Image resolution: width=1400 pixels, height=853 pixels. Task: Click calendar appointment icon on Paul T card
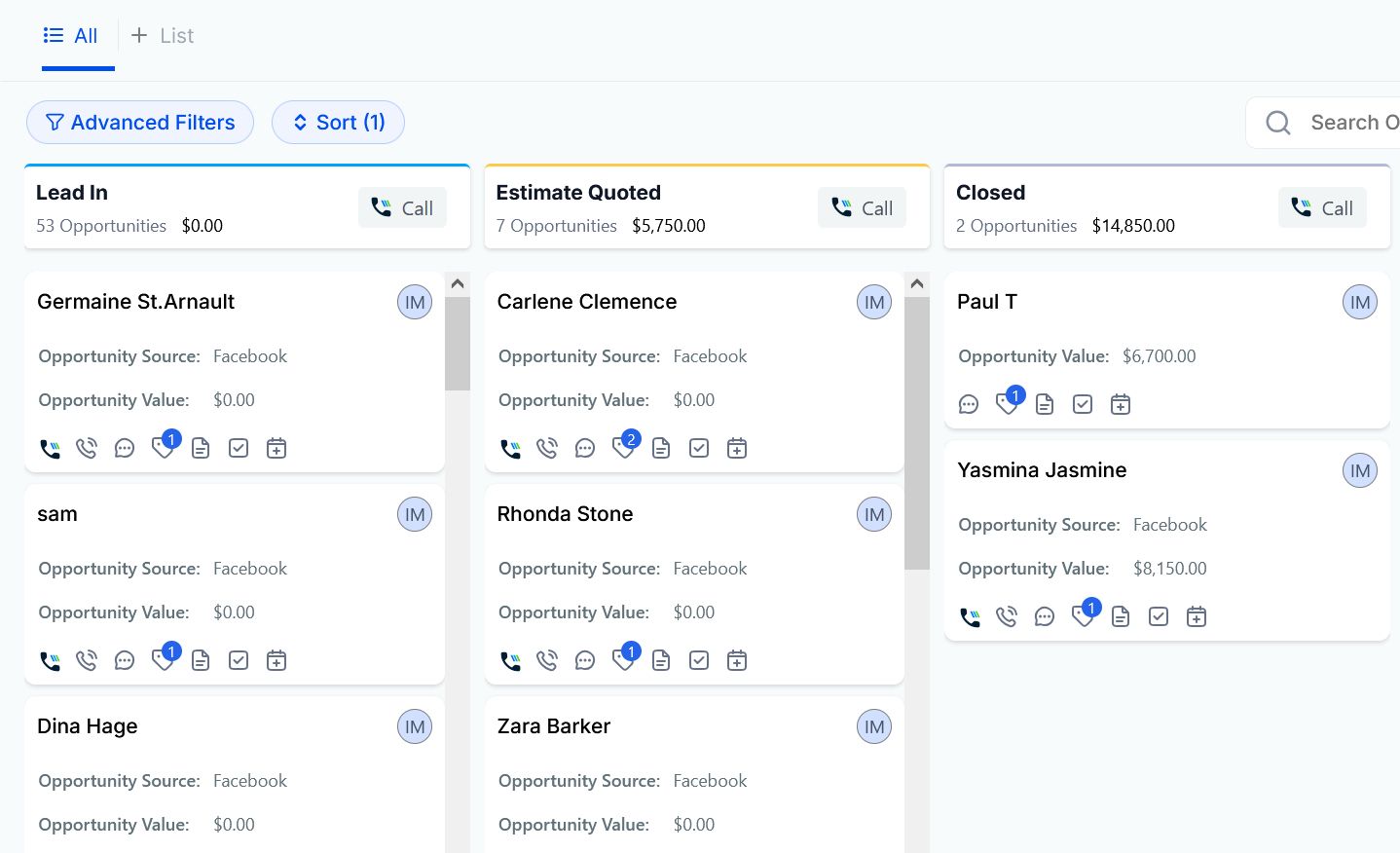(x=1121, y=404)
